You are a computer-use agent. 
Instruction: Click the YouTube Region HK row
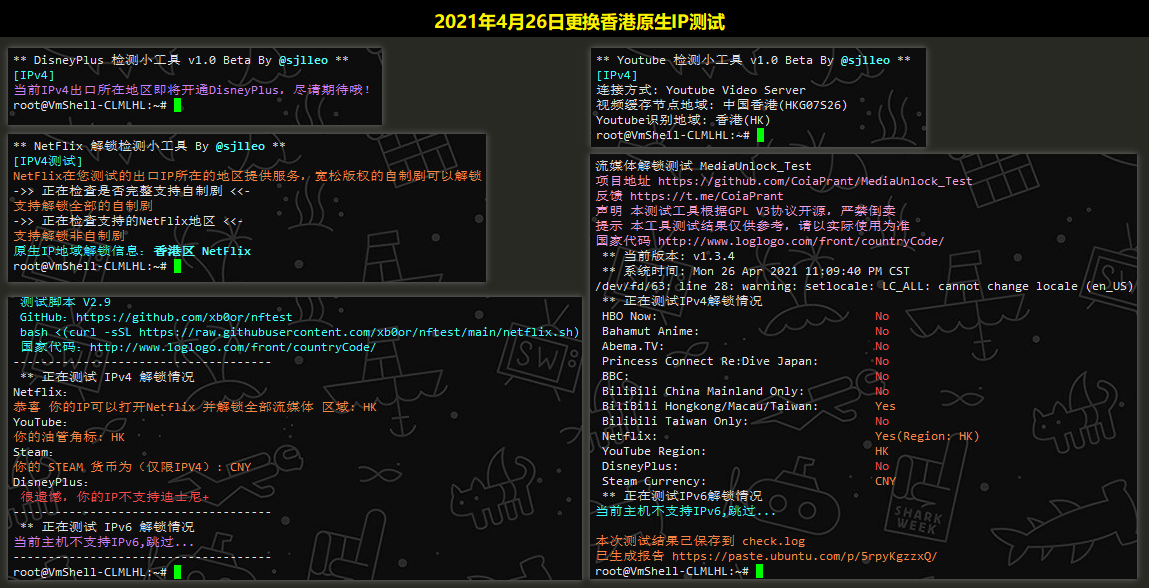tap(745, 451)
